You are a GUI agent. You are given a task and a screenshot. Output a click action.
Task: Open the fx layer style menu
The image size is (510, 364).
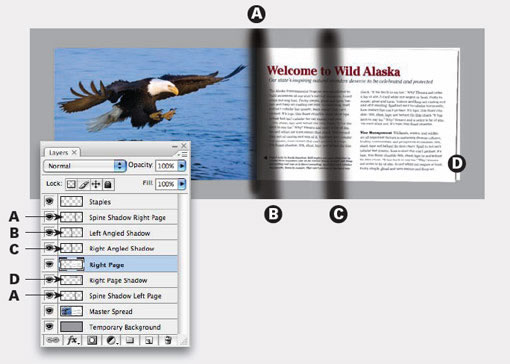point(73,340)
